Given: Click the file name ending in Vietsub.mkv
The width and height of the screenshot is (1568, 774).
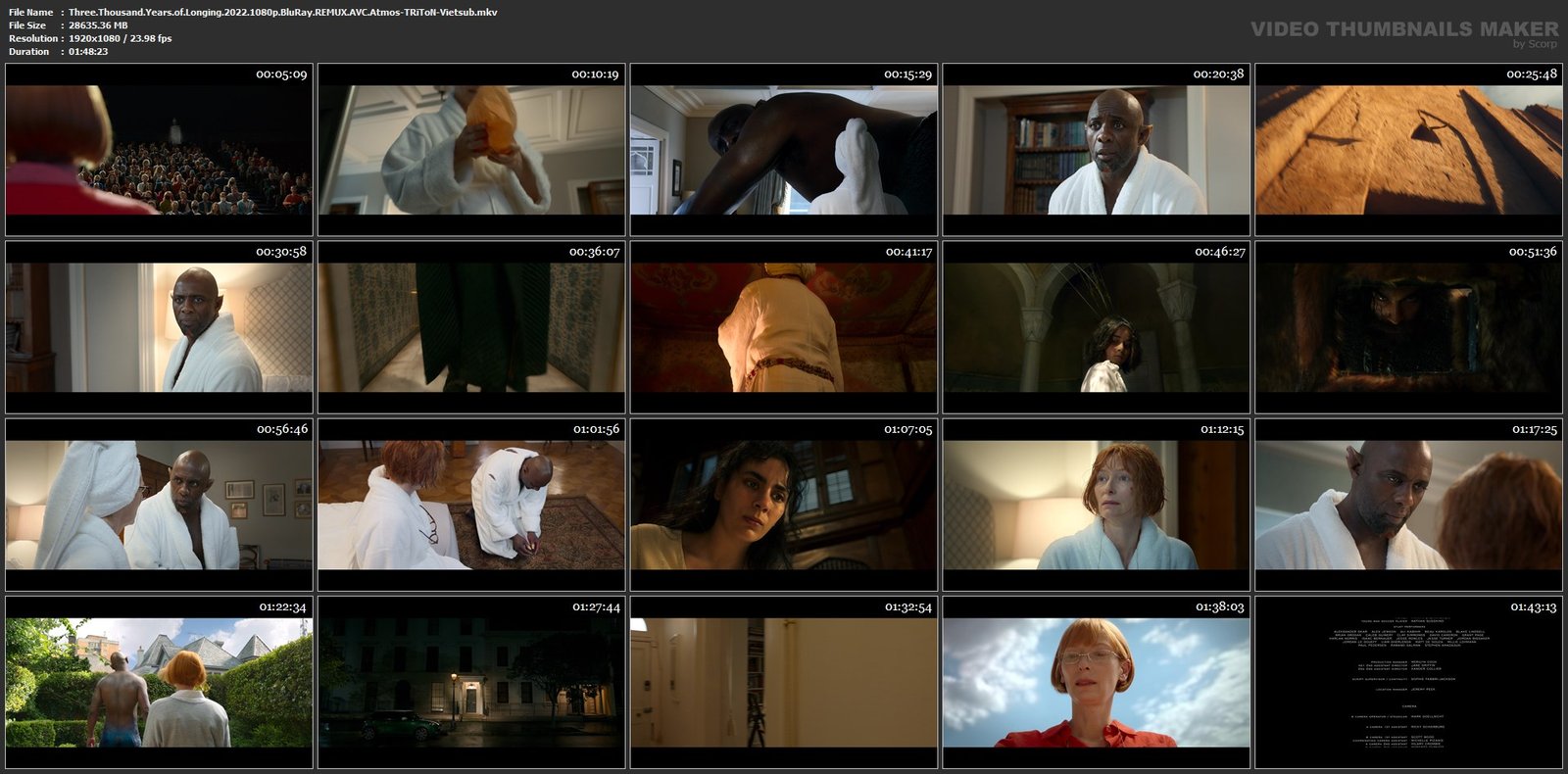Looking at the screenshot, I should [x=283, y=12].
